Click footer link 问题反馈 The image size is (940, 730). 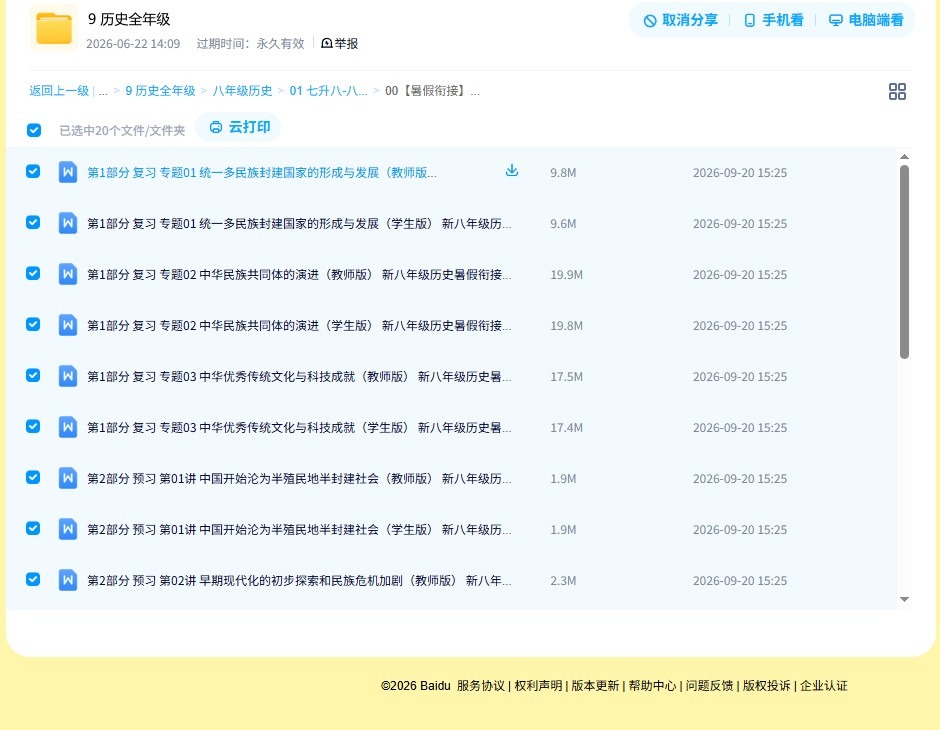point(709,686)
